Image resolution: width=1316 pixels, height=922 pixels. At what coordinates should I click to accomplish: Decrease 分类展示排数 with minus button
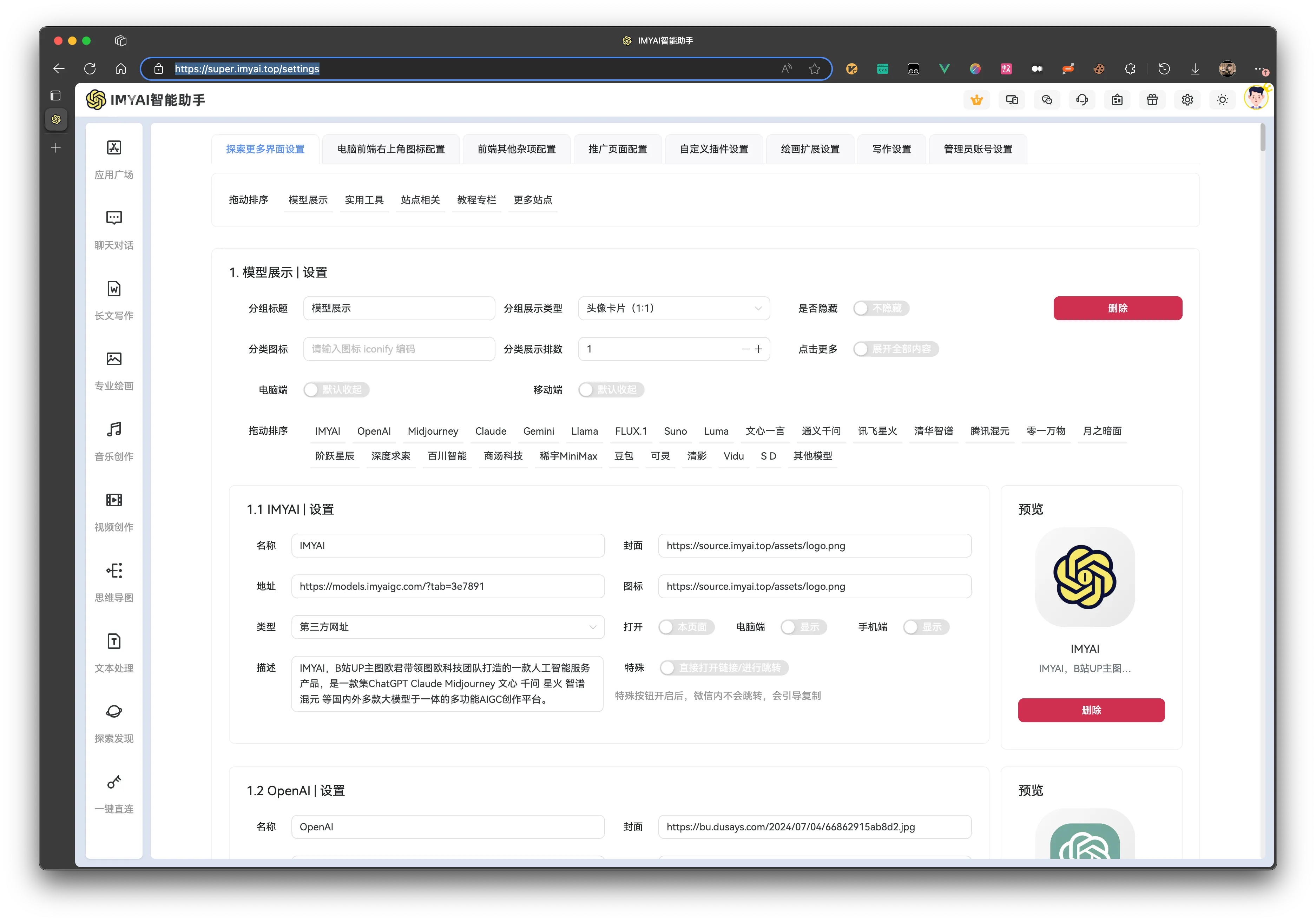coord(745,349)
